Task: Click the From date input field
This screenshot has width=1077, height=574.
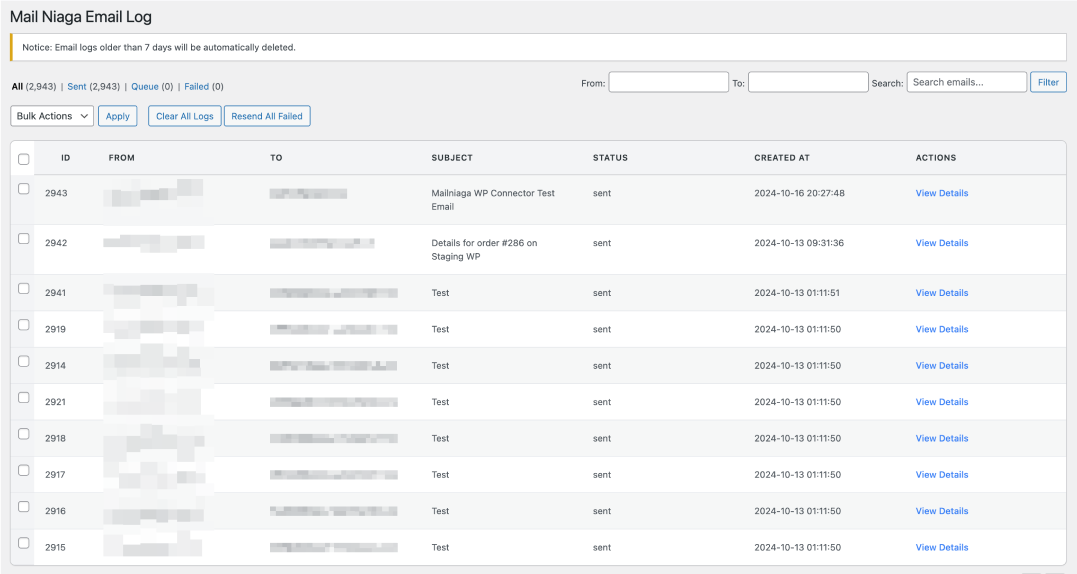Action: click(668, 82)
